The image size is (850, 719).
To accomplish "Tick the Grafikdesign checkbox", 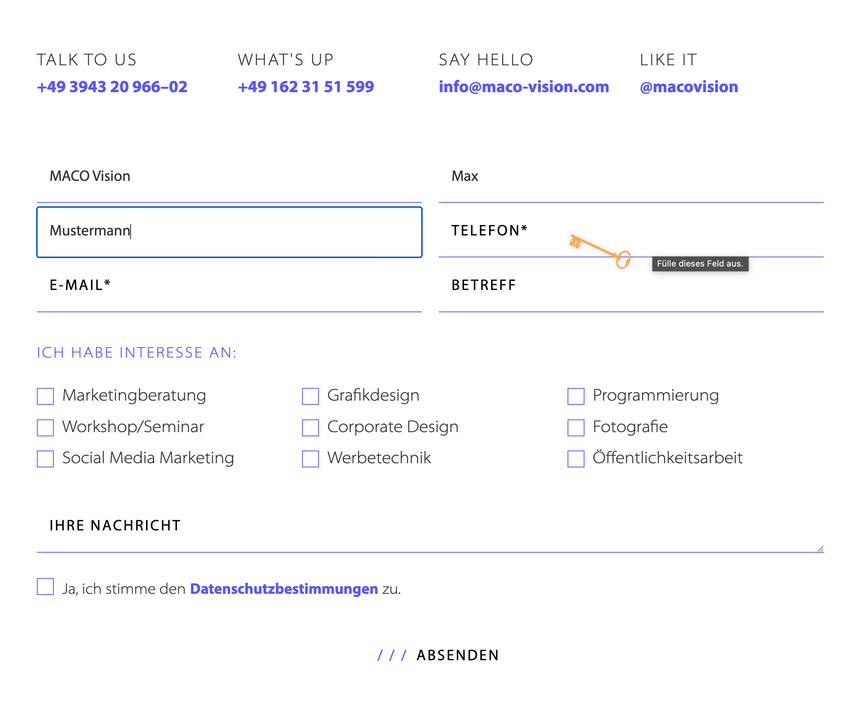I will pyautogui.click(x=310, y=396).
